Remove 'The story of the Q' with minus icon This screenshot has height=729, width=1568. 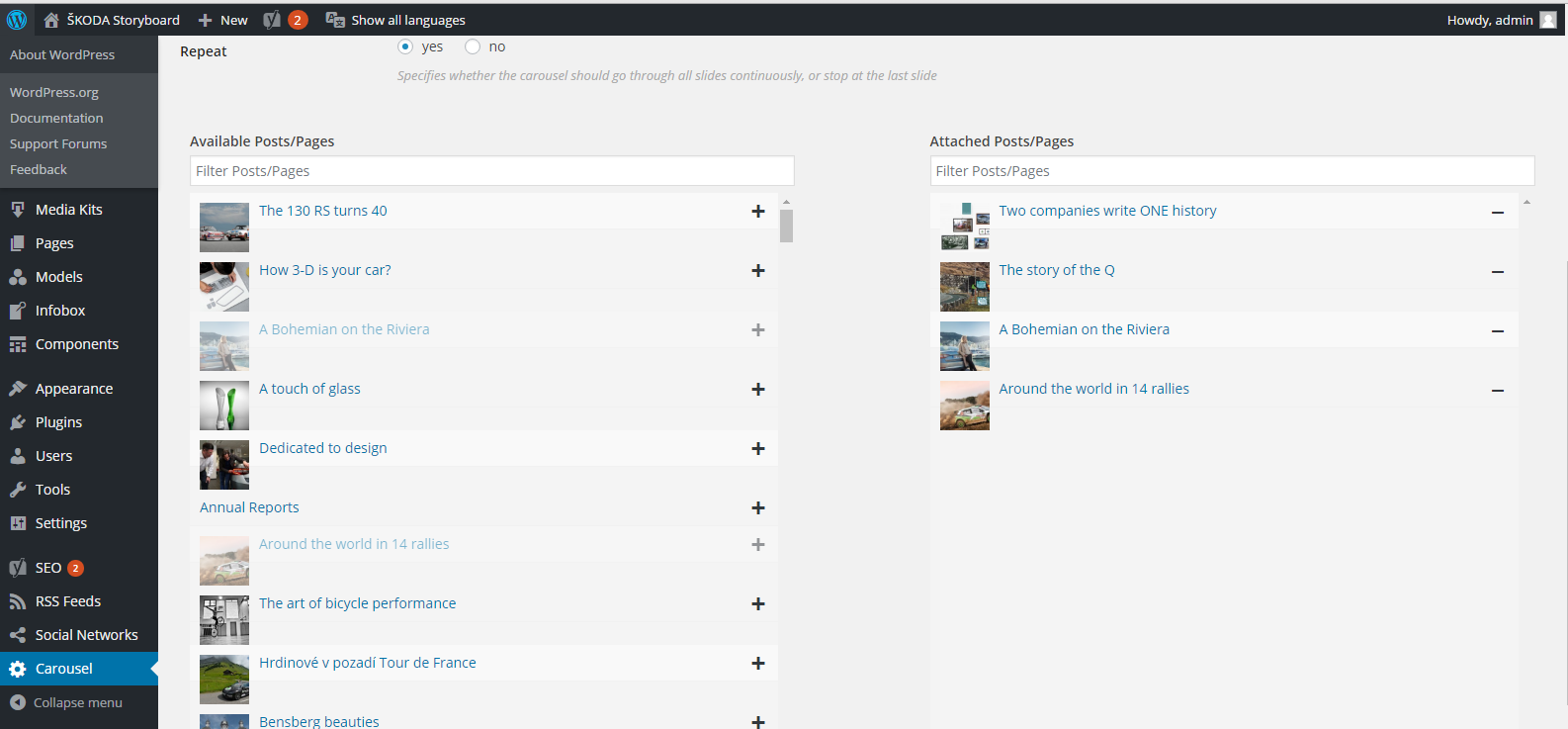coord(1498,271)
